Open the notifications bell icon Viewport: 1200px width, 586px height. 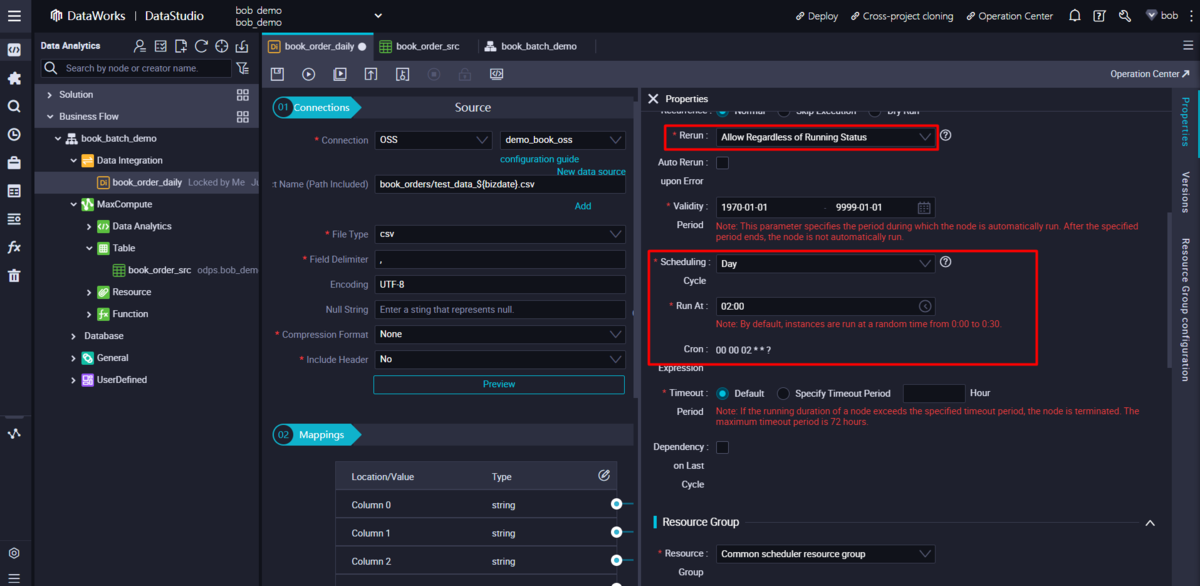pos(1075,16)
